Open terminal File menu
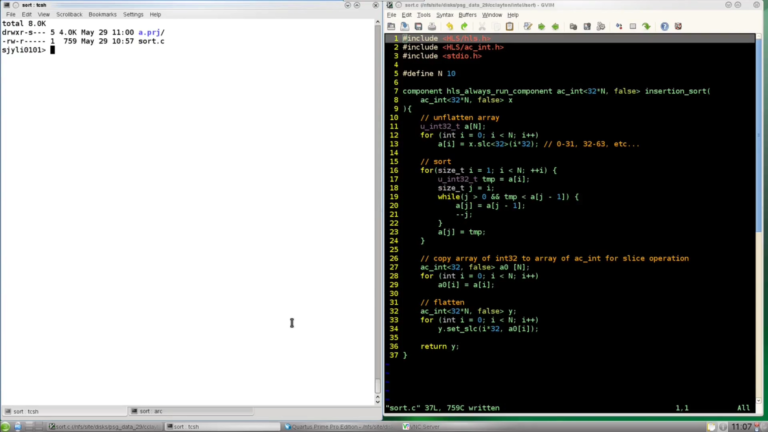768x432 pixels. point(11,14)
